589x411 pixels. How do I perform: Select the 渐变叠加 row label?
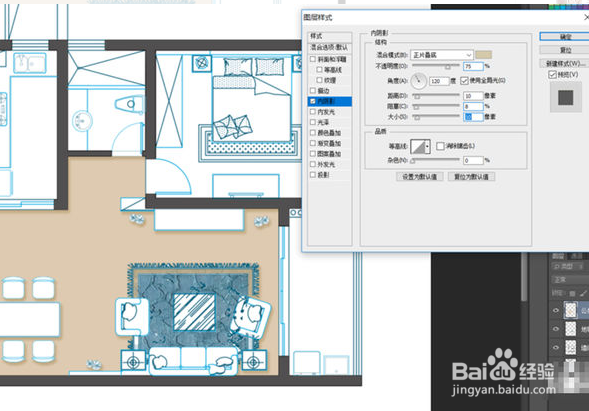329,144
